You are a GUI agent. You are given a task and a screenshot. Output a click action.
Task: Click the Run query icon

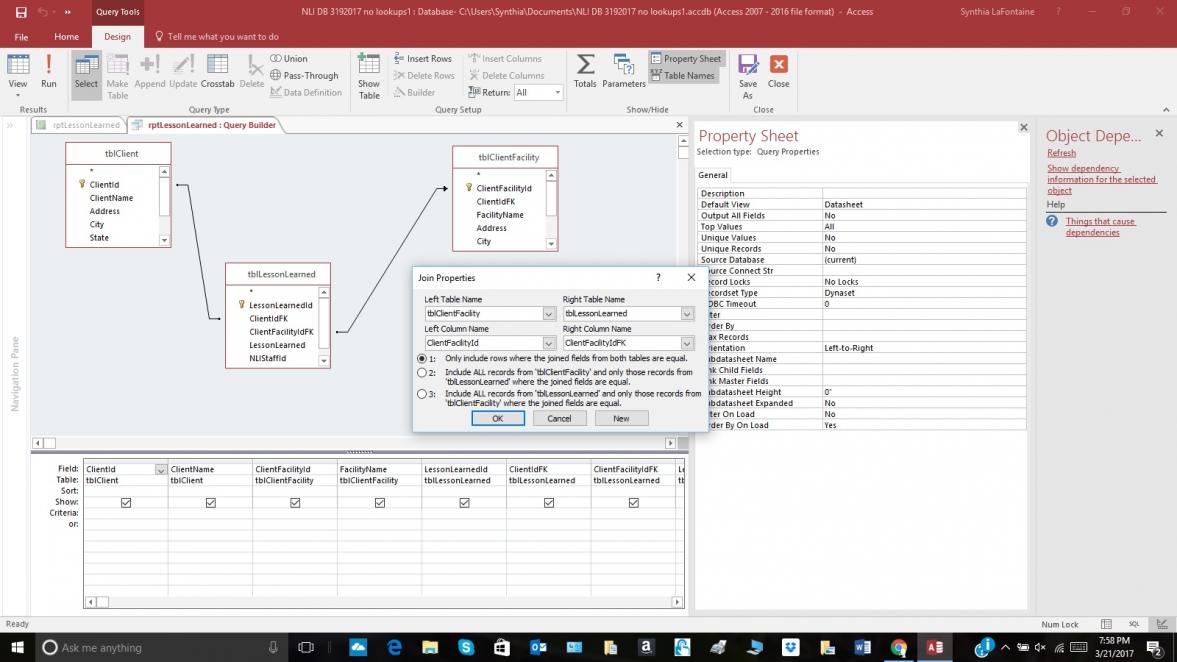click(49, 72)
